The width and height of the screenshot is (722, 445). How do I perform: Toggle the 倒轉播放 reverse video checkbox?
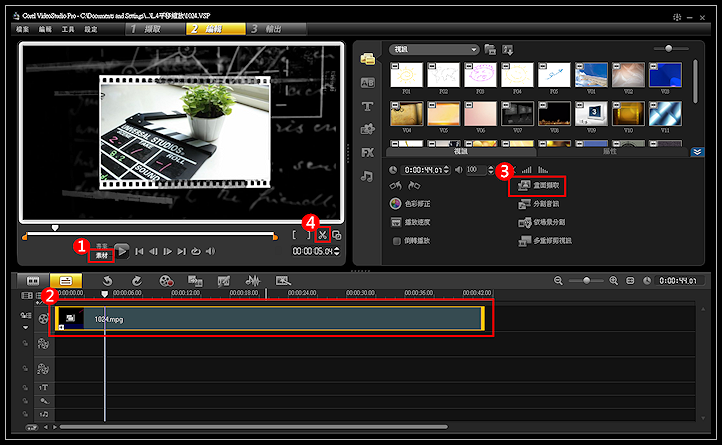396,241
